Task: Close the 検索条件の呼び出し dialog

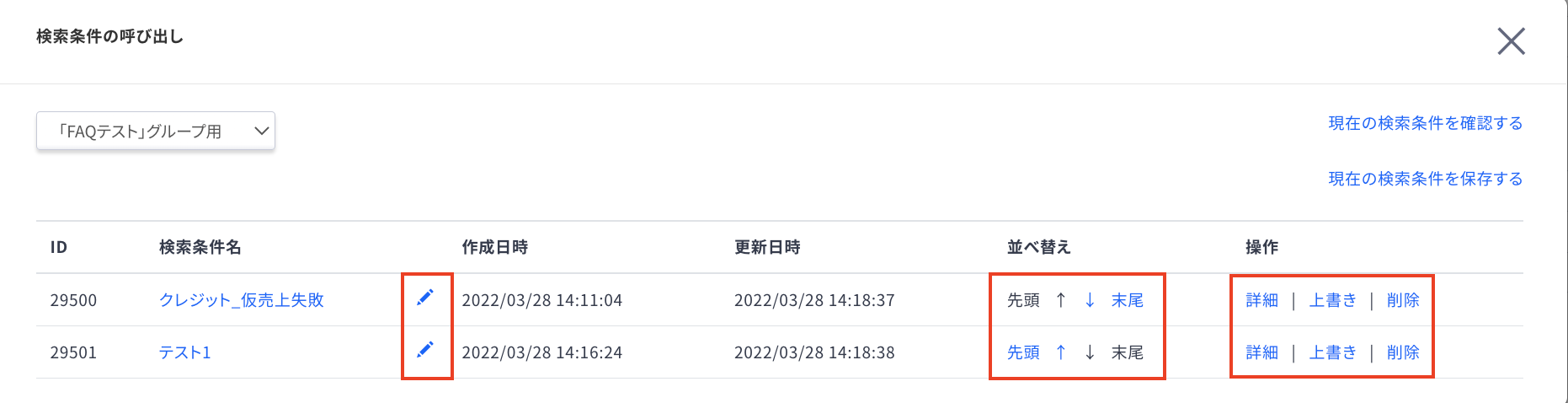Action: [x=1511, y=40]
